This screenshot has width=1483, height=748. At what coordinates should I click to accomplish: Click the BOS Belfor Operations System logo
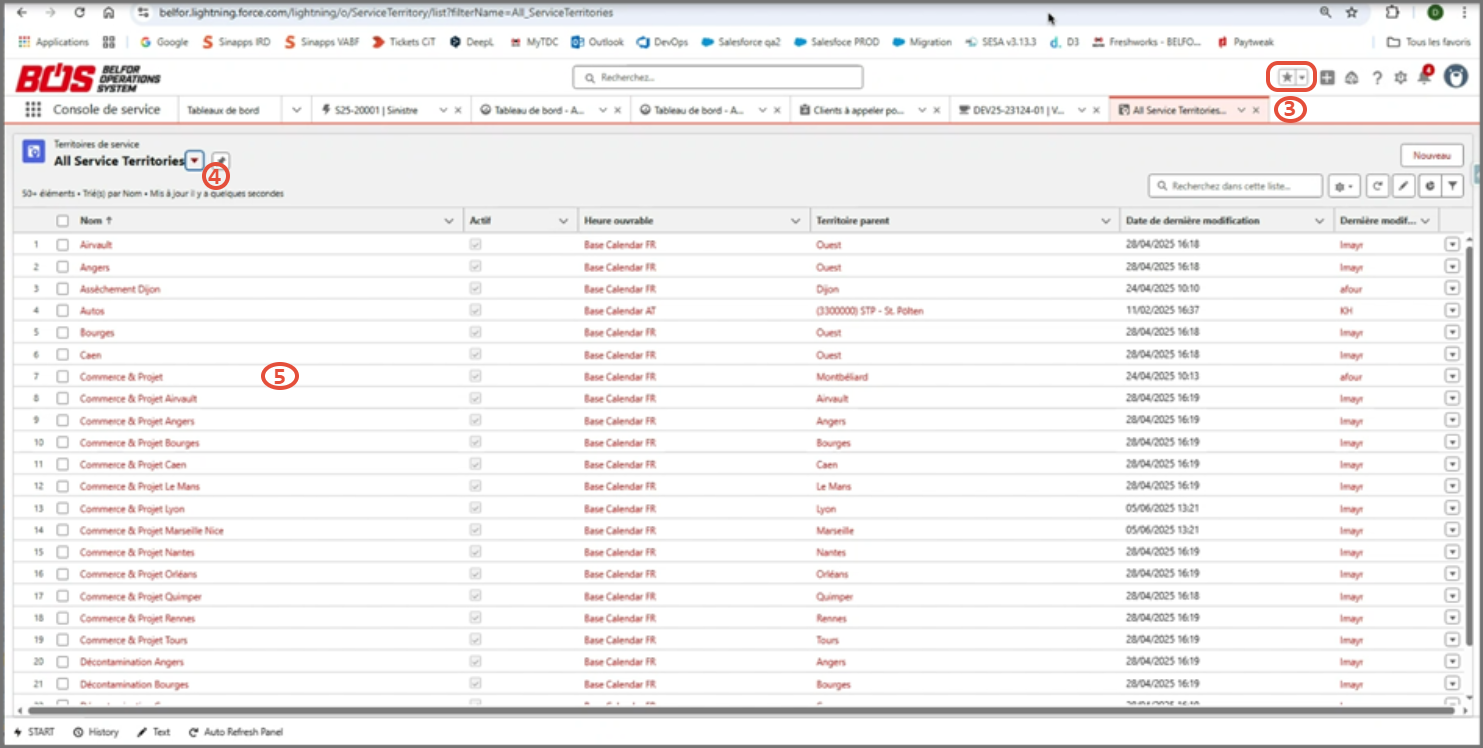point(88,78)
